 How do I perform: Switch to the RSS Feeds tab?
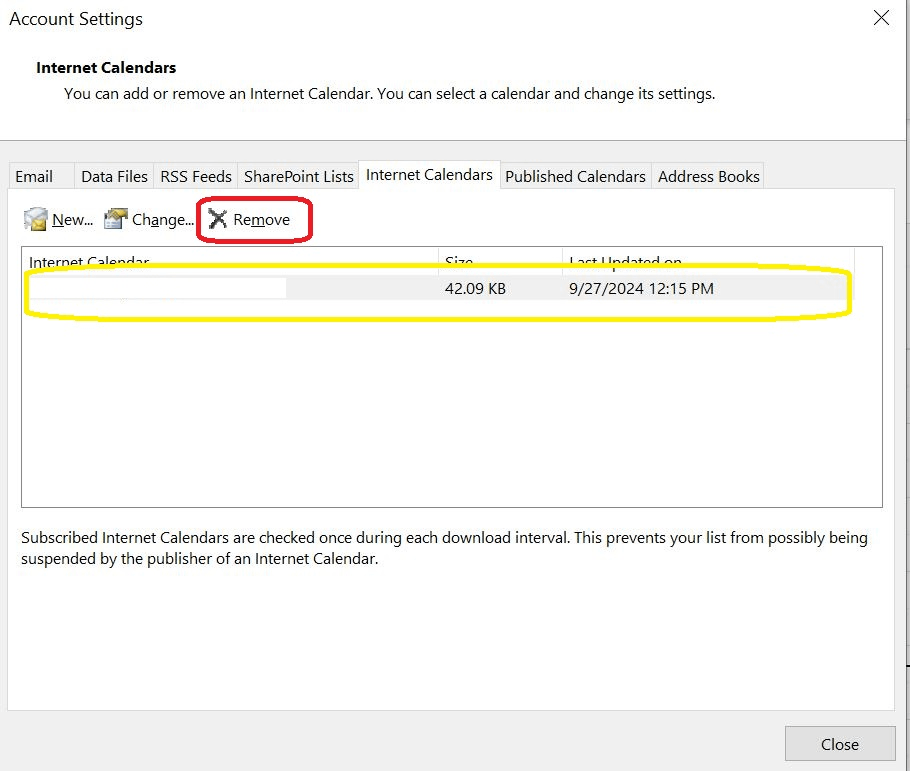(x=195, y=175)
